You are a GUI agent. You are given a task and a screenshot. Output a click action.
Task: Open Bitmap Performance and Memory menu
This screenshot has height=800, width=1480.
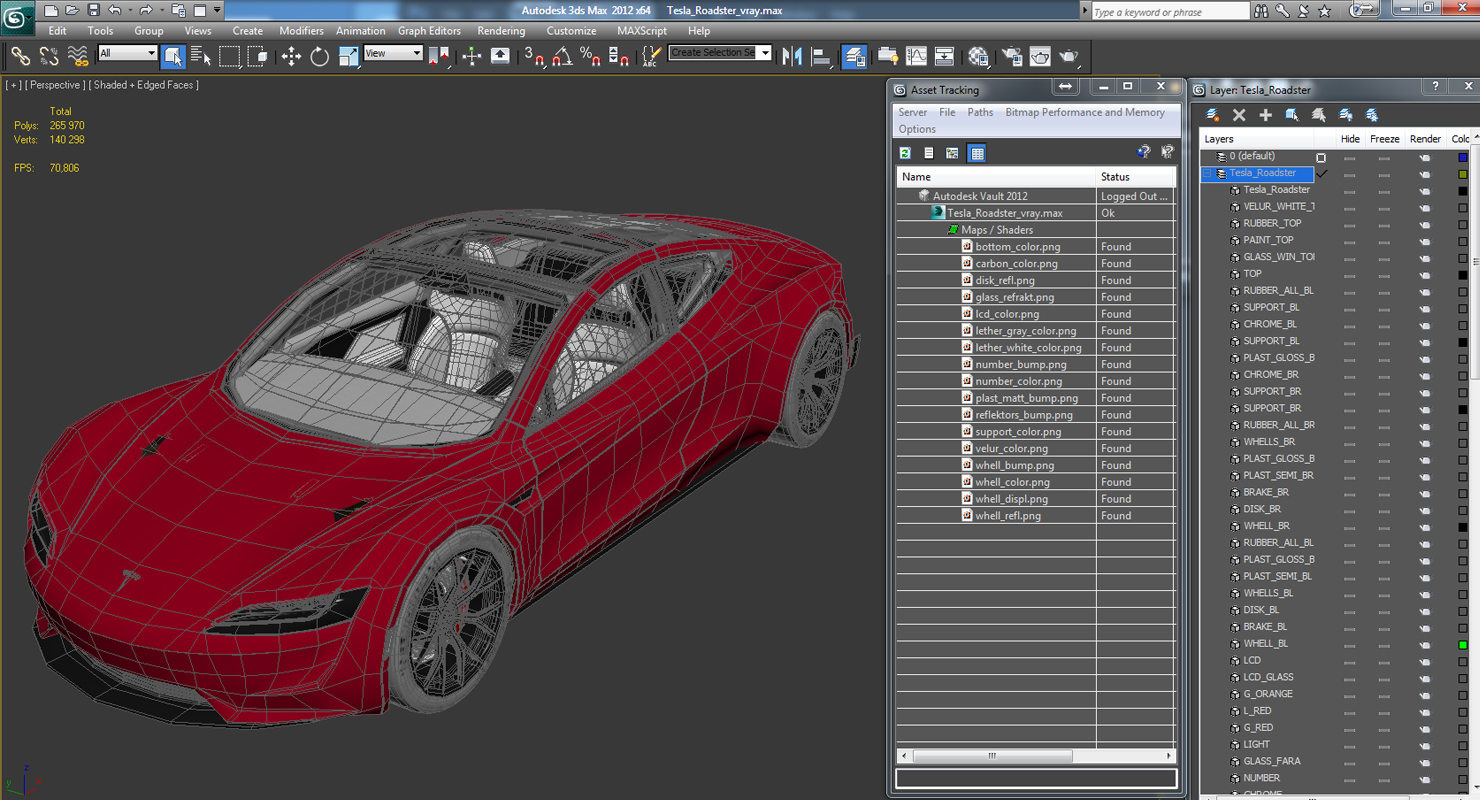(x=1085, y=112)
